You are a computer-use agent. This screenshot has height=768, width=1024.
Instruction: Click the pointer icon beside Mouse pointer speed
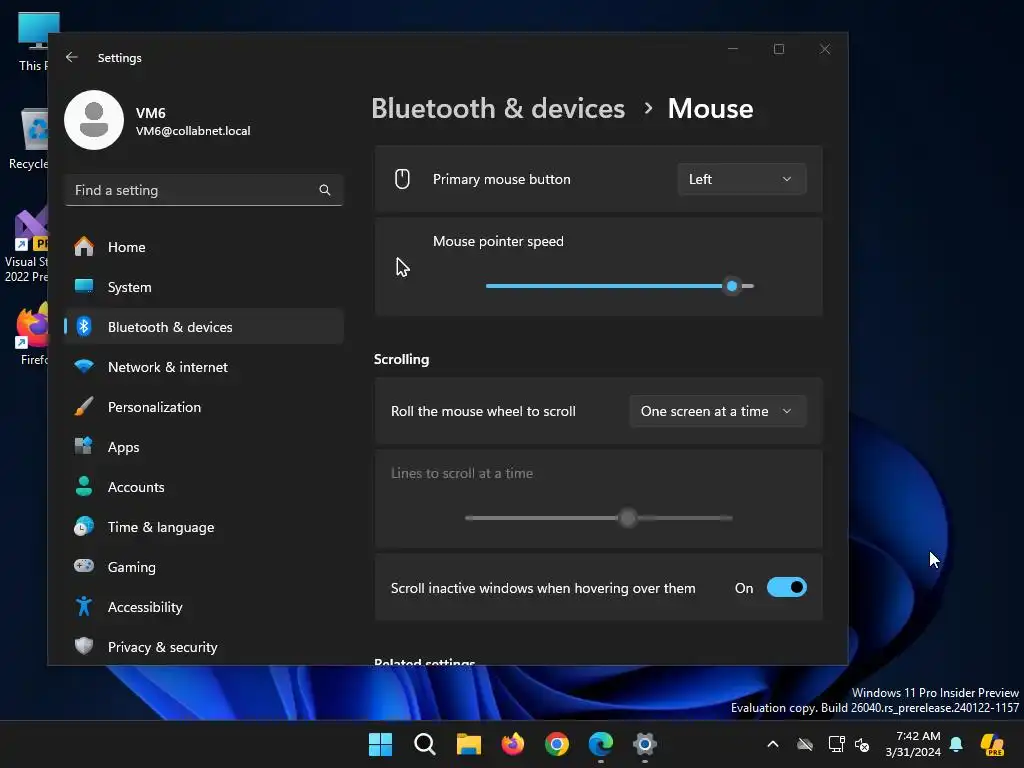click(x=402, y=267)
